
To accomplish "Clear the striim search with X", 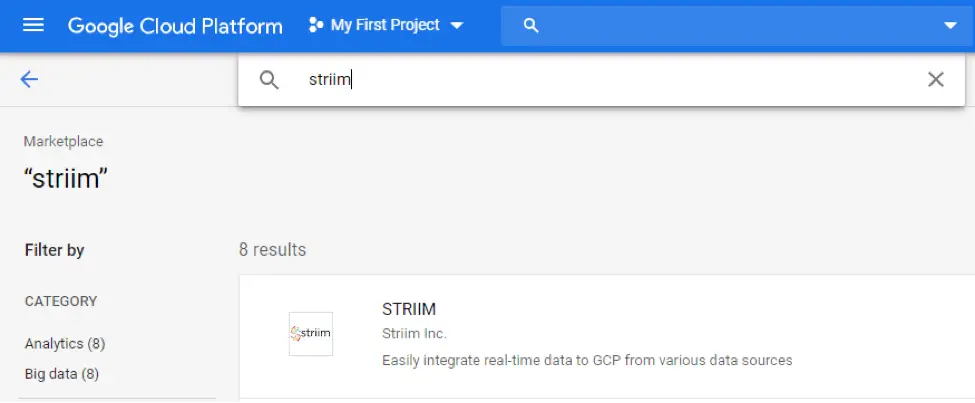I will 935,80.
